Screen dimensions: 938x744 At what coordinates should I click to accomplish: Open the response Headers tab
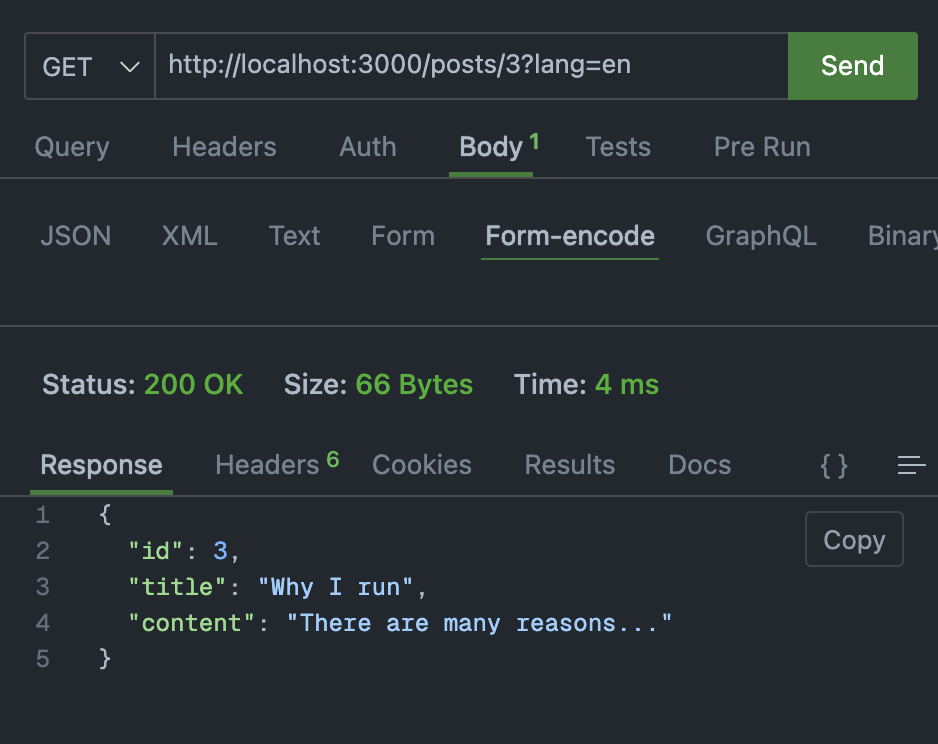click(266, 465)
